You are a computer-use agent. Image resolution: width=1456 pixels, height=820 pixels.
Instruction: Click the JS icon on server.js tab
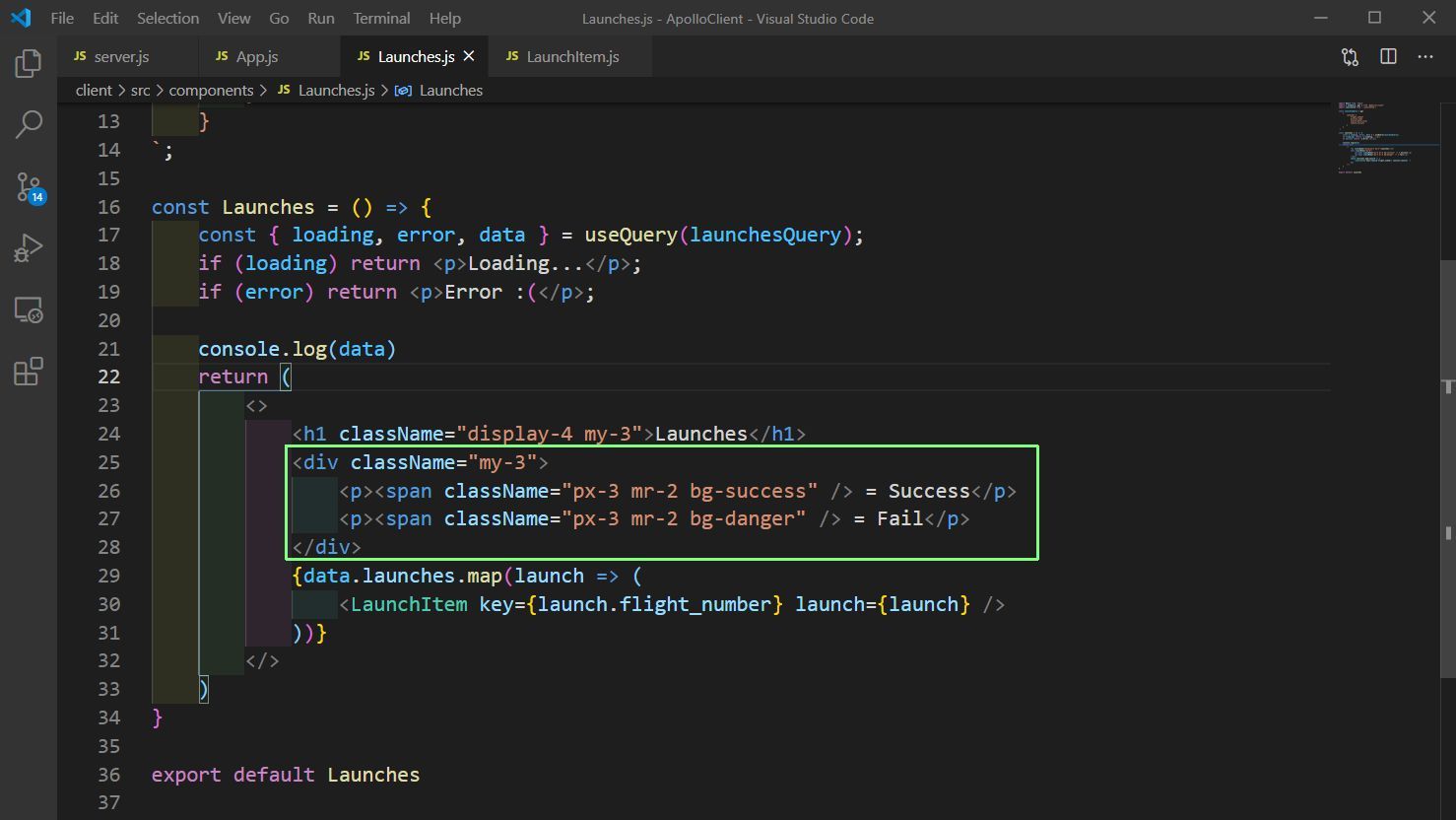[80, 56]
